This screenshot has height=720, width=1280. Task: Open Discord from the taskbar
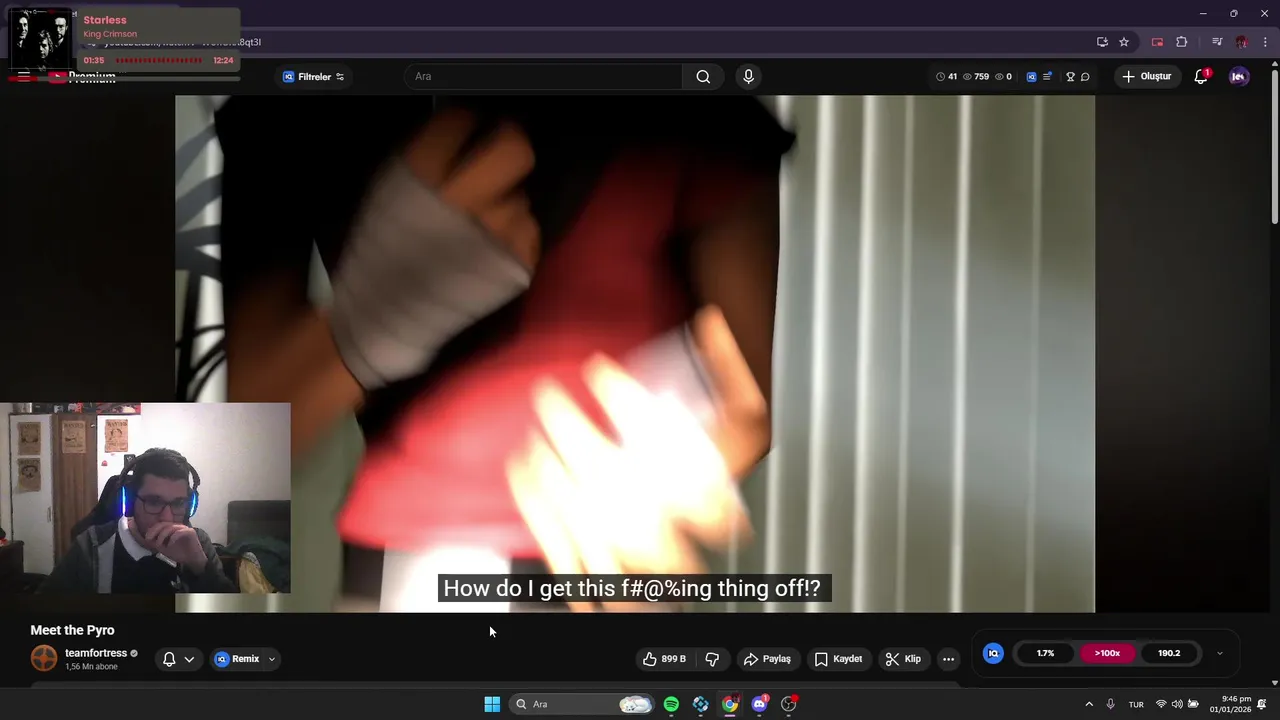click(x=759, y=704)
